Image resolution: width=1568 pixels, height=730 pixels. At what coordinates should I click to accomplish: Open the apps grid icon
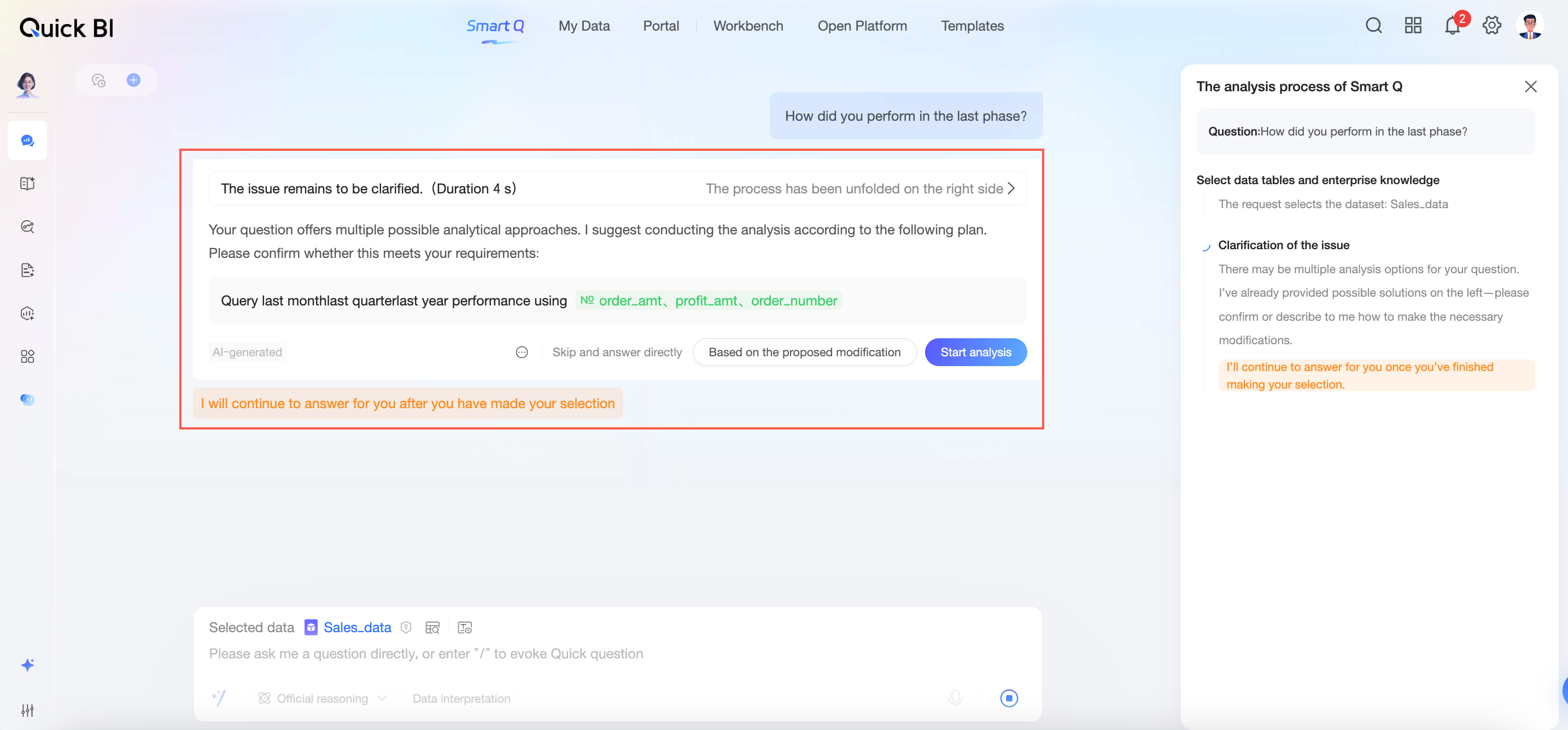[x=1413, y=26]
